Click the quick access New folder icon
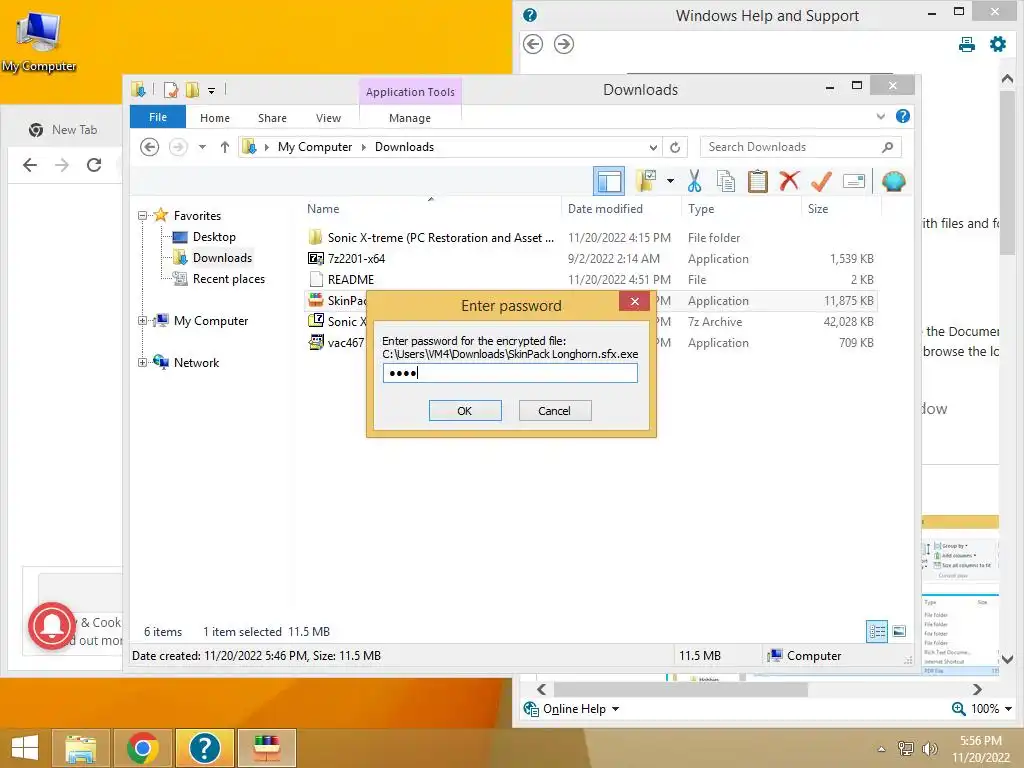The height and width of the screenshot is (768, 1024). coord(192,90)
